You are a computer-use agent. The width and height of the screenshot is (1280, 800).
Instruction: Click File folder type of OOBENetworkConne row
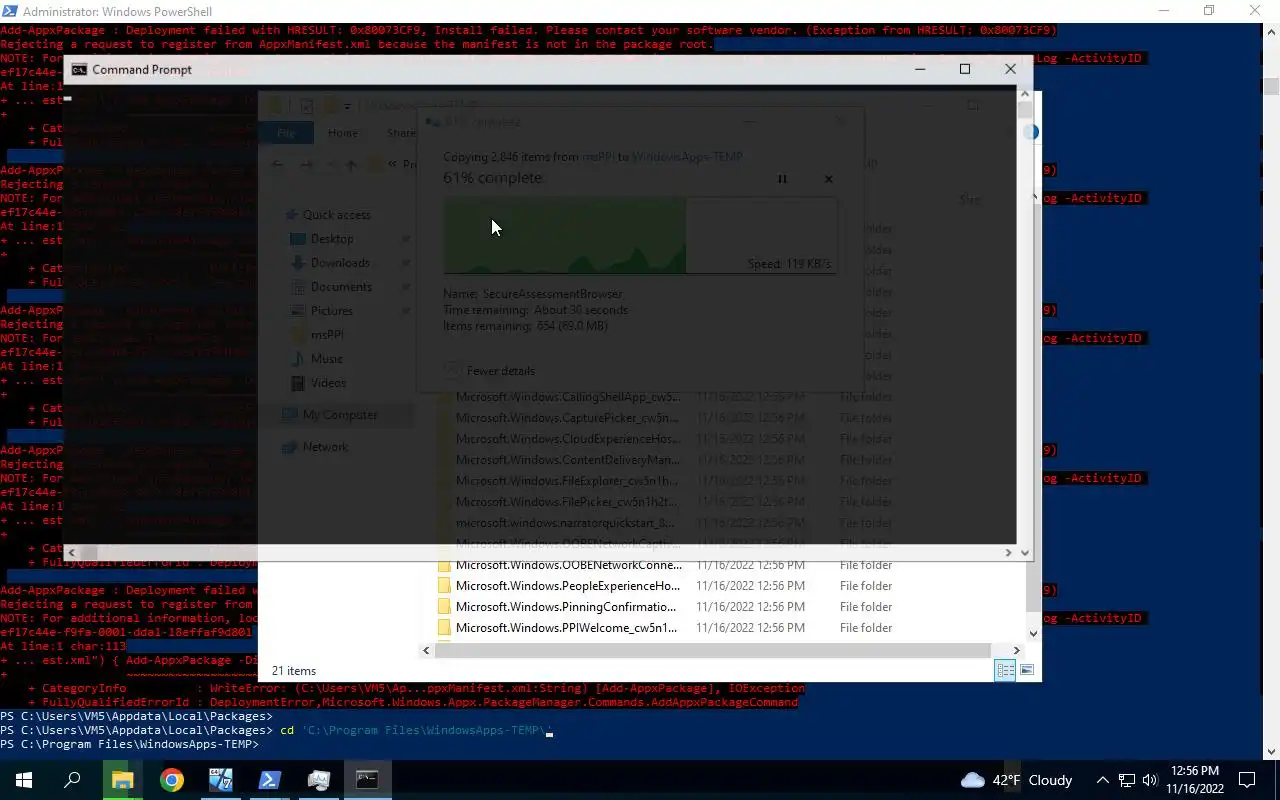click(866, 565)
